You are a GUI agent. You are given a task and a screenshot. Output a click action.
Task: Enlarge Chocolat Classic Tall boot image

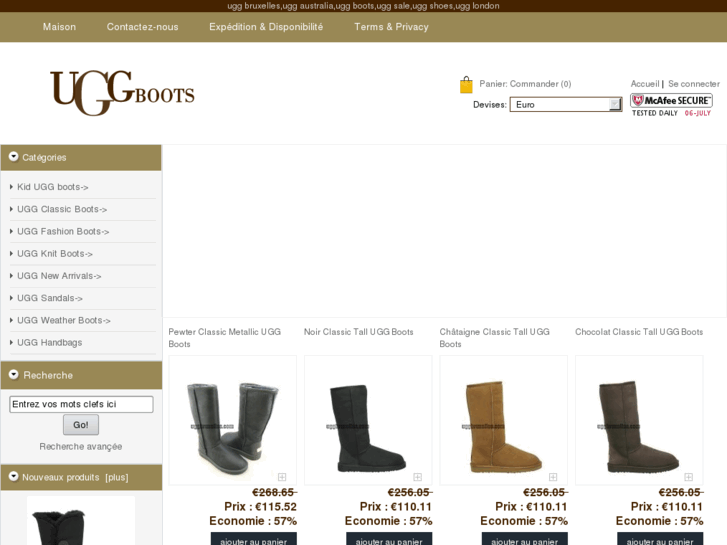pyautogui.click(x=689, y=477)
